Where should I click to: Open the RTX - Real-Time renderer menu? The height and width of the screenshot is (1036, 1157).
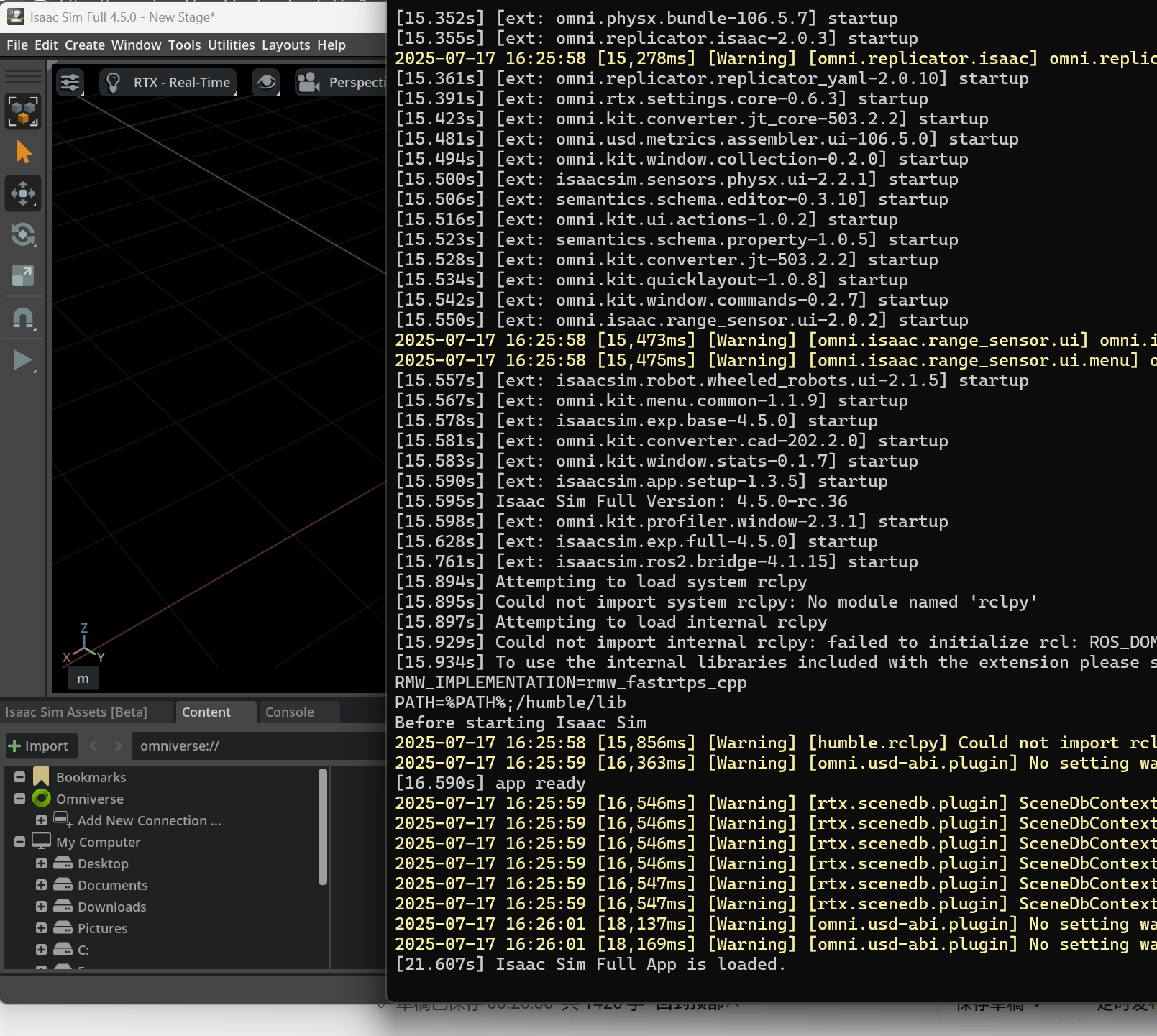pos(170,83)
